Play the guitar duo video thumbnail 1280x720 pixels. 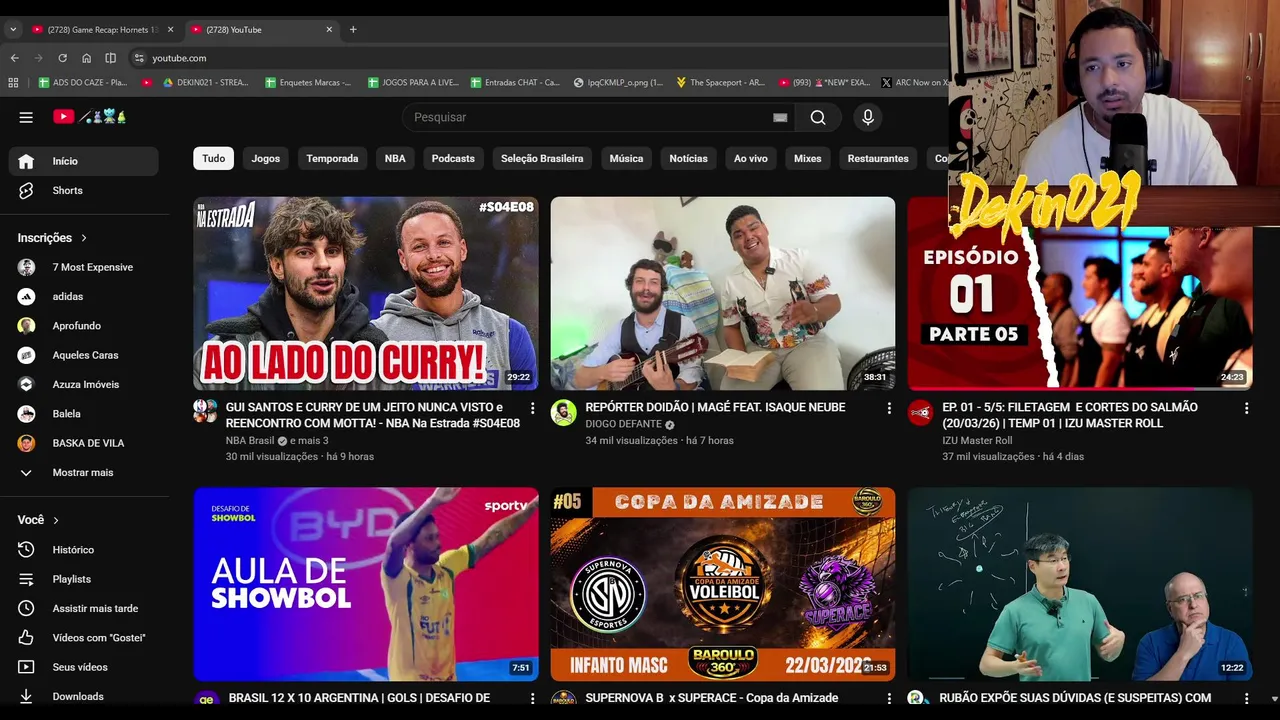point(723,293)
